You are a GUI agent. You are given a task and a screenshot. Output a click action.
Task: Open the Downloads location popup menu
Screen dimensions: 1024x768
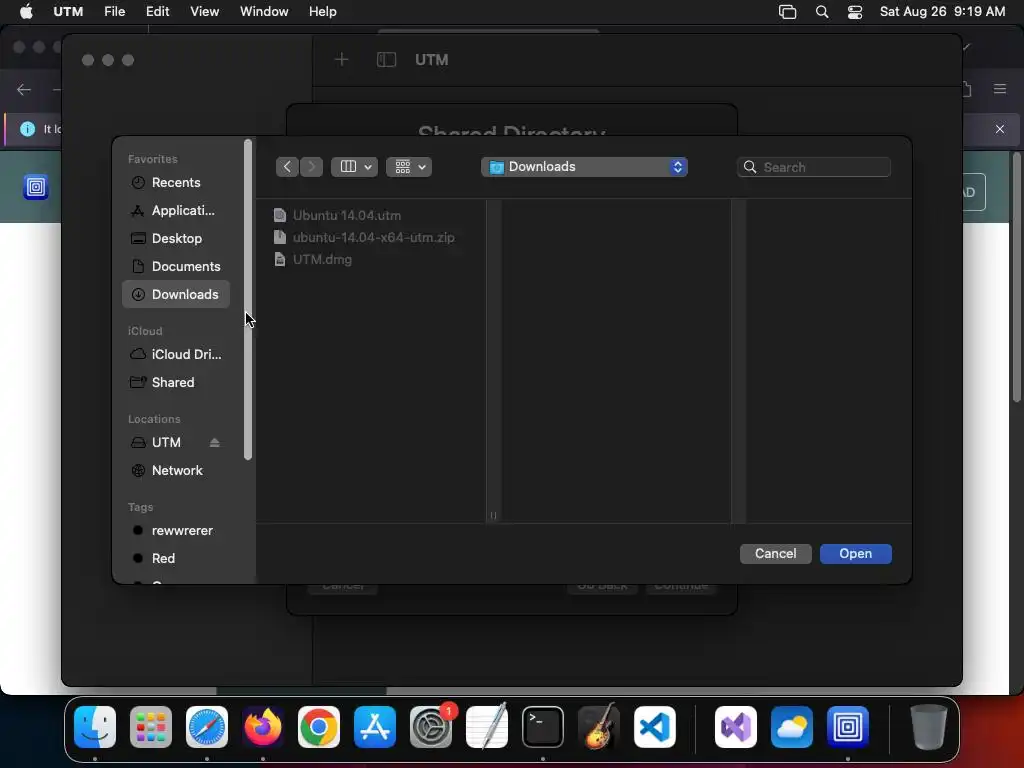click(584, 167)
